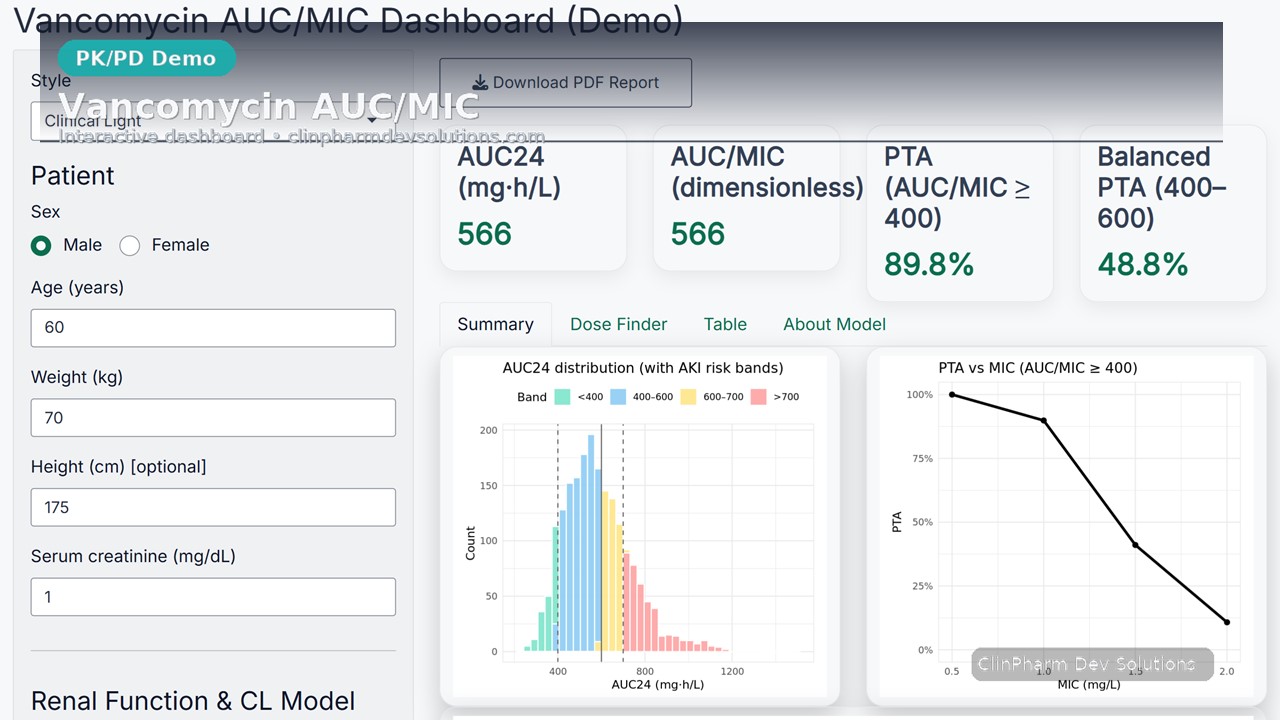Viewport: 1280px width, 720px height.
Task: Toggle the 400–600 band legend entry
Action: (635, 397)
